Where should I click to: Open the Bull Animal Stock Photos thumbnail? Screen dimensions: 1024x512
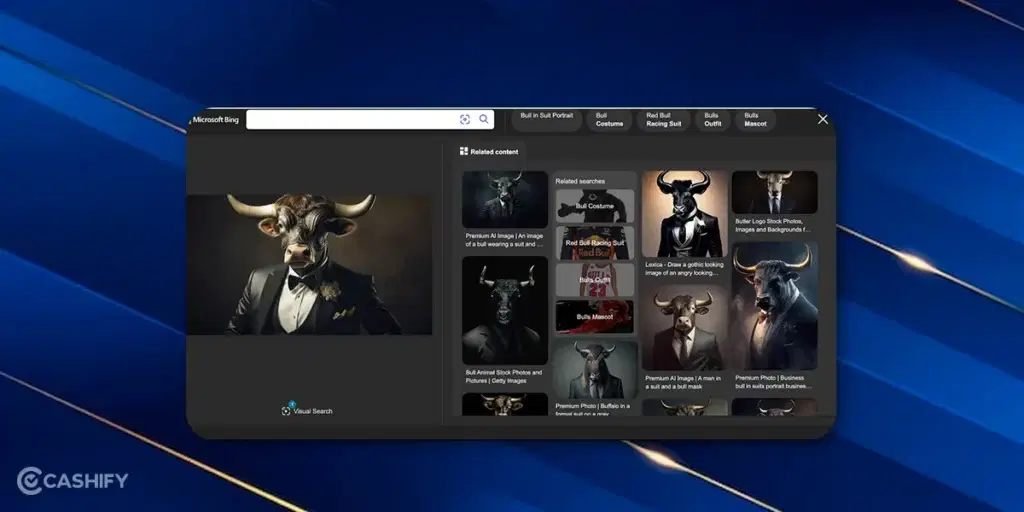(x=505, y=310)
